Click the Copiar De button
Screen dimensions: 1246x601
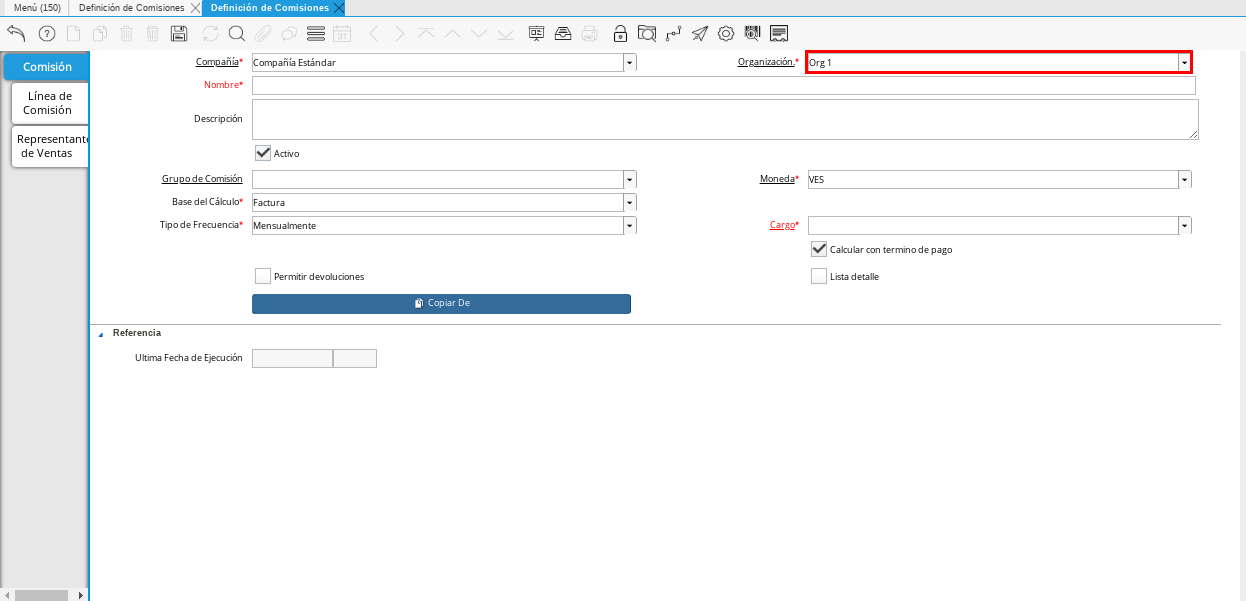441,303
